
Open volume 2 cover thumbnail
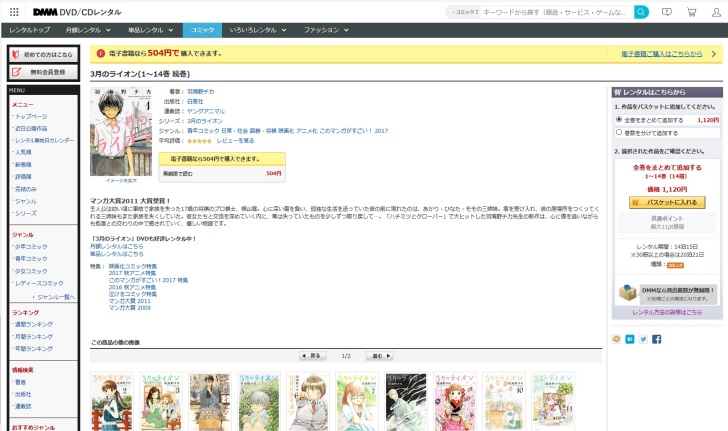tap(112, 401)
